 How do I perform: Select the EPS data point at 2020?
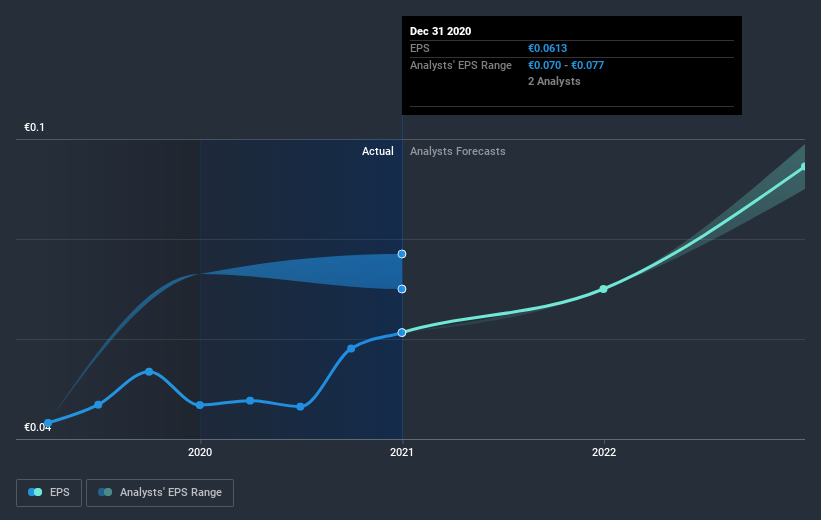pyautogui.click(x=199, y=405)
